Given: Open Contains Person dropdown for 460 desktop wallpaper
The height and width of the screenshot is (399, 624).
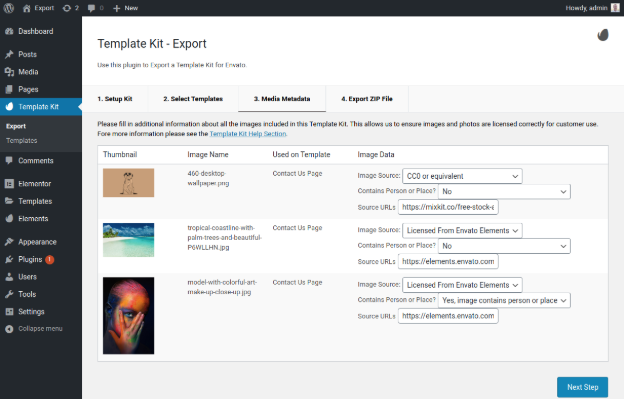Looking at the screenshot, I should point(504,191).
